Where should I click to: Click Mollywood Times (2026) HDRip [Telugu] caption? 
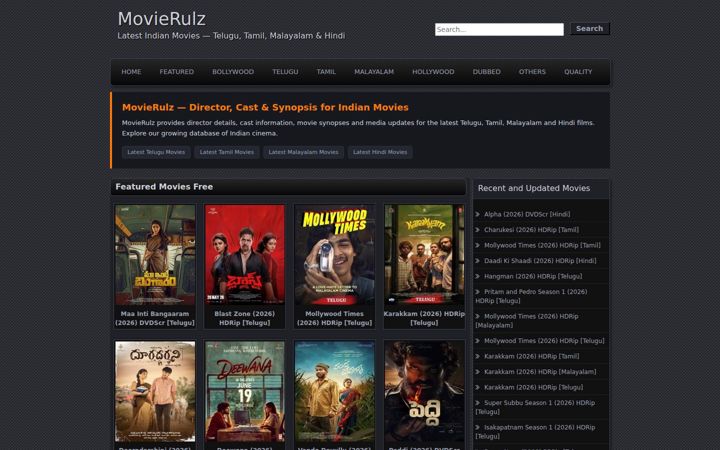coord(334,318)
